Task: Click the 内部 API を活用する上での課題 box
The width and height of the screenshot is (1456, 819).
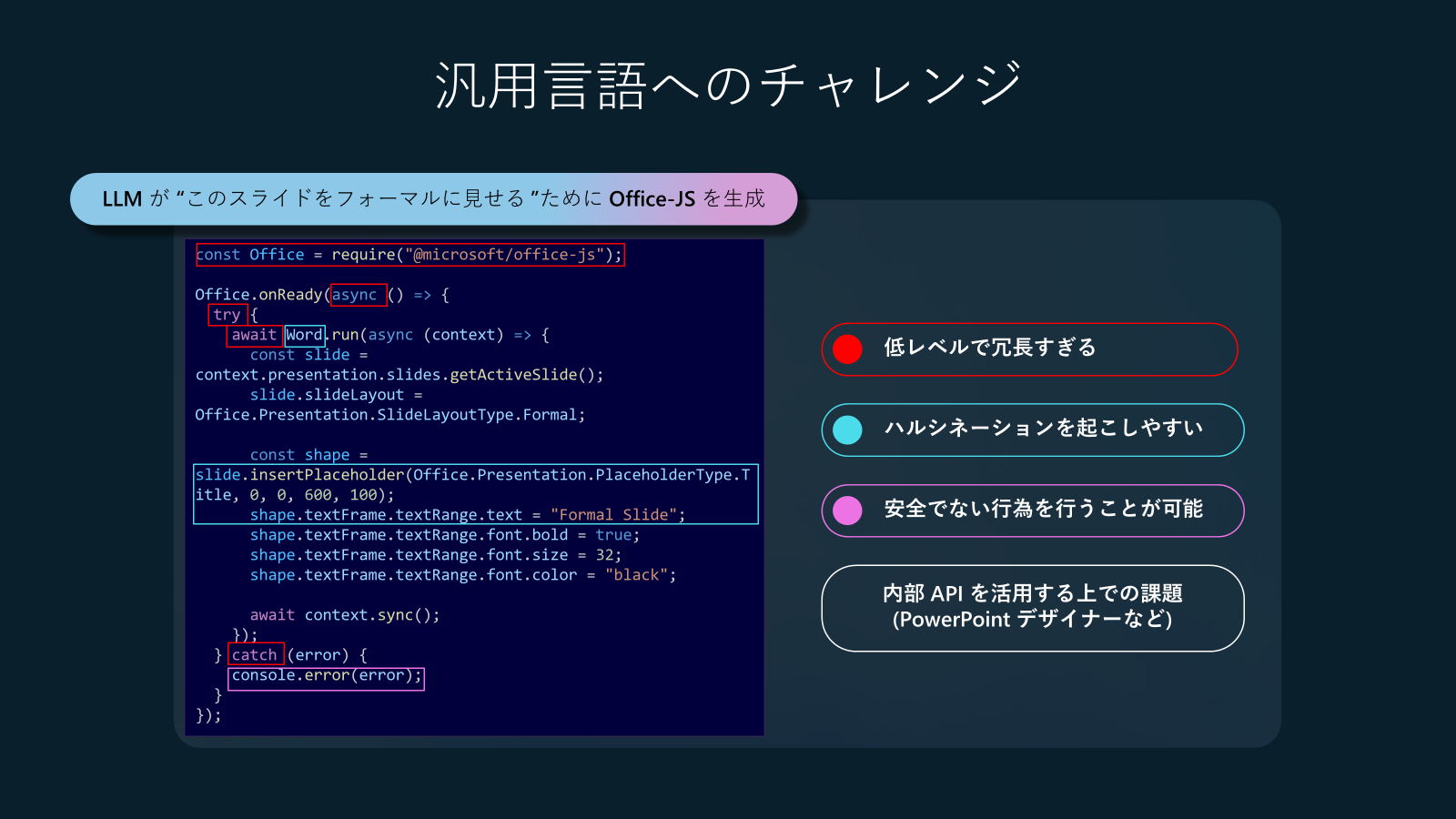Action: [1033, 608]
